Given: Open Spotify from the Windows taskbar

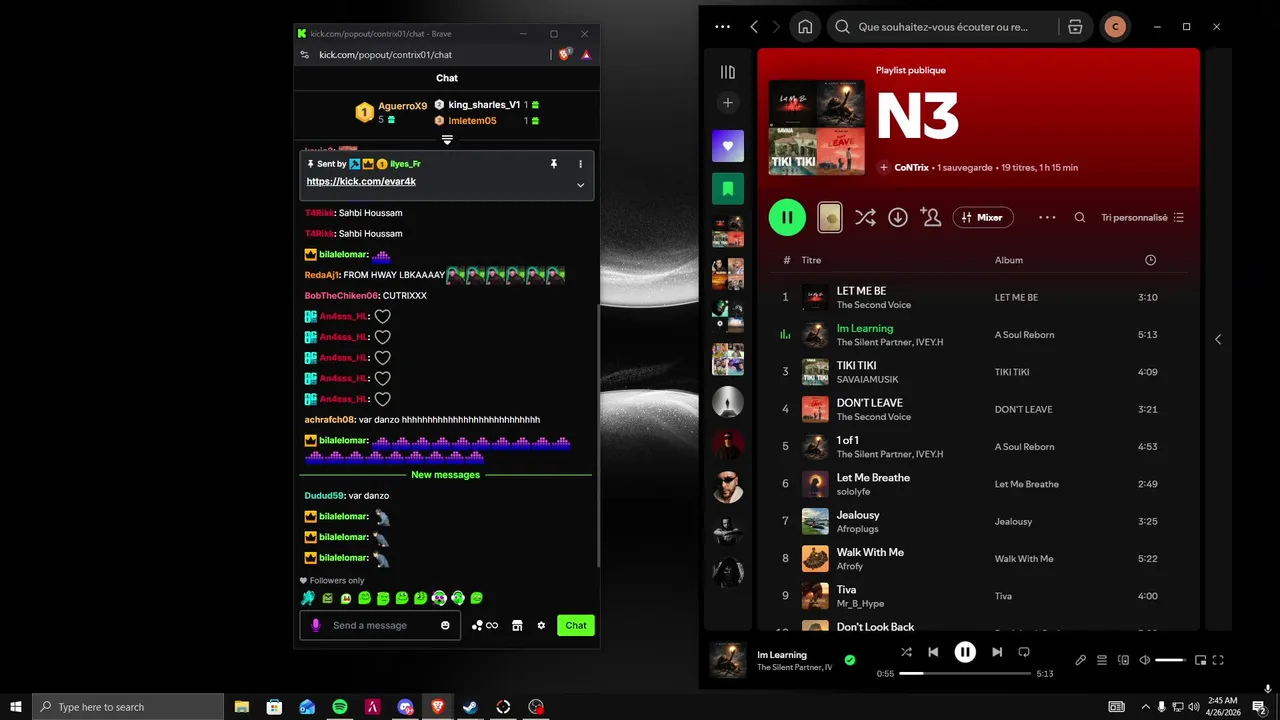Looking at the screenshot, I should [340, 707].
